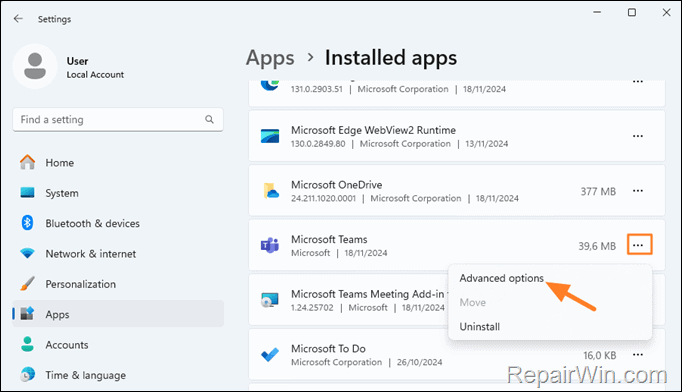Click the Microsoft Teams app name

tap(329, 239)
